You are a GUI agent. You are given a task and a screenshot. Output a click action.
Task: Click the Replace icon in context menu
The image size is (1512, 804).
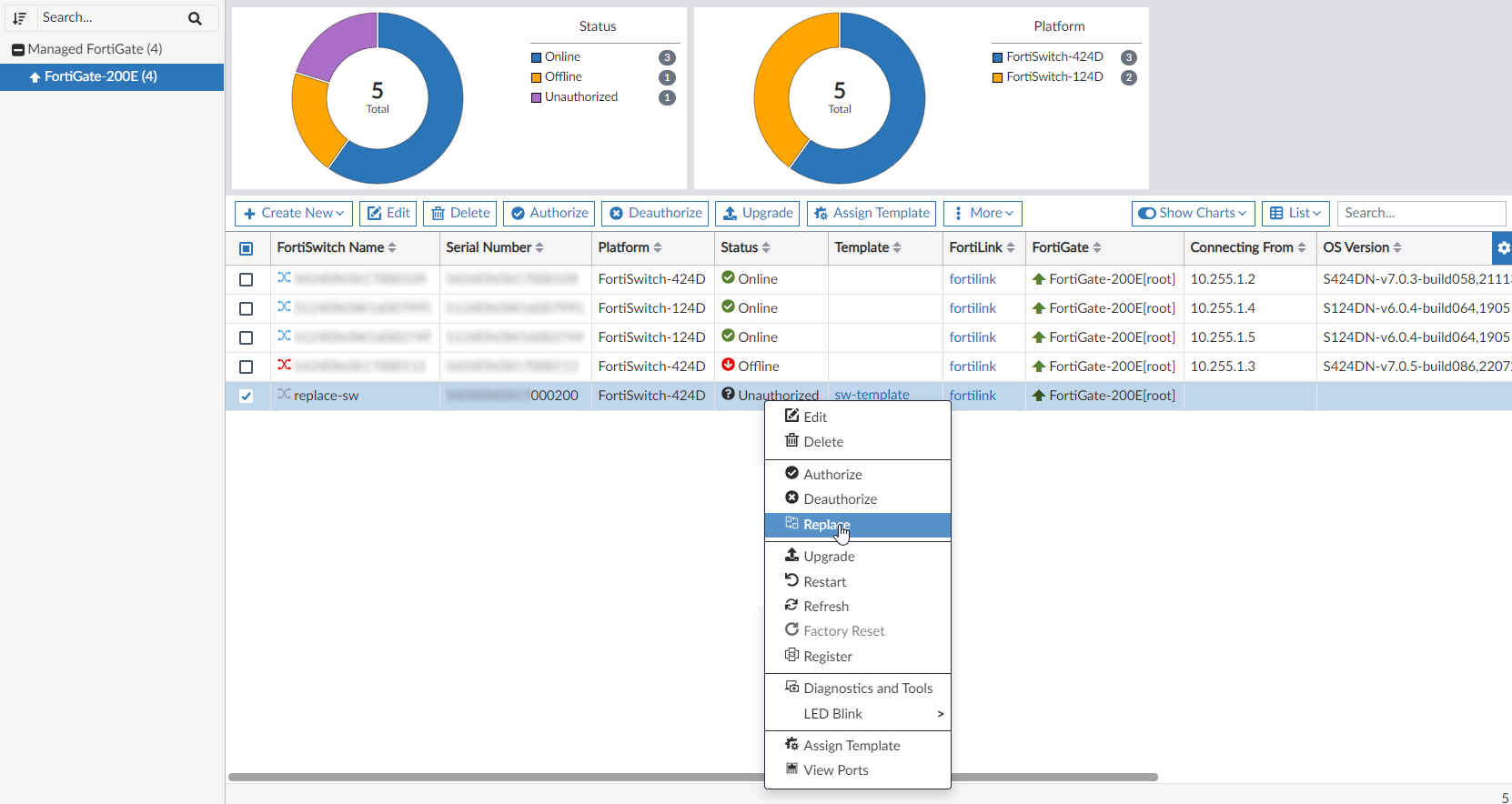pyautogui.click(x=792, y=523)
